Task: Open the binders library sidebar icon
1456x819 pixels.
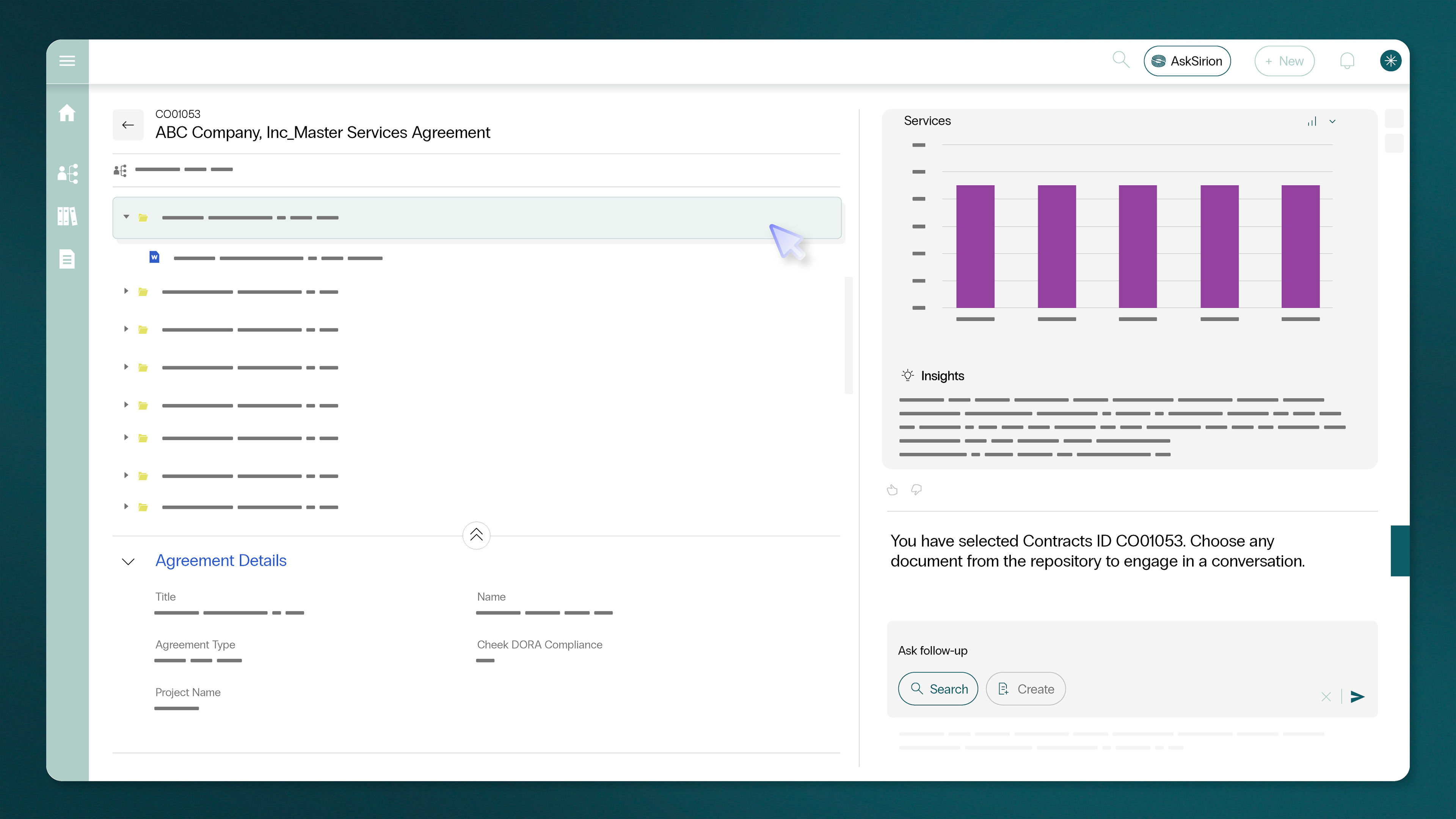Action: (67, 216)
